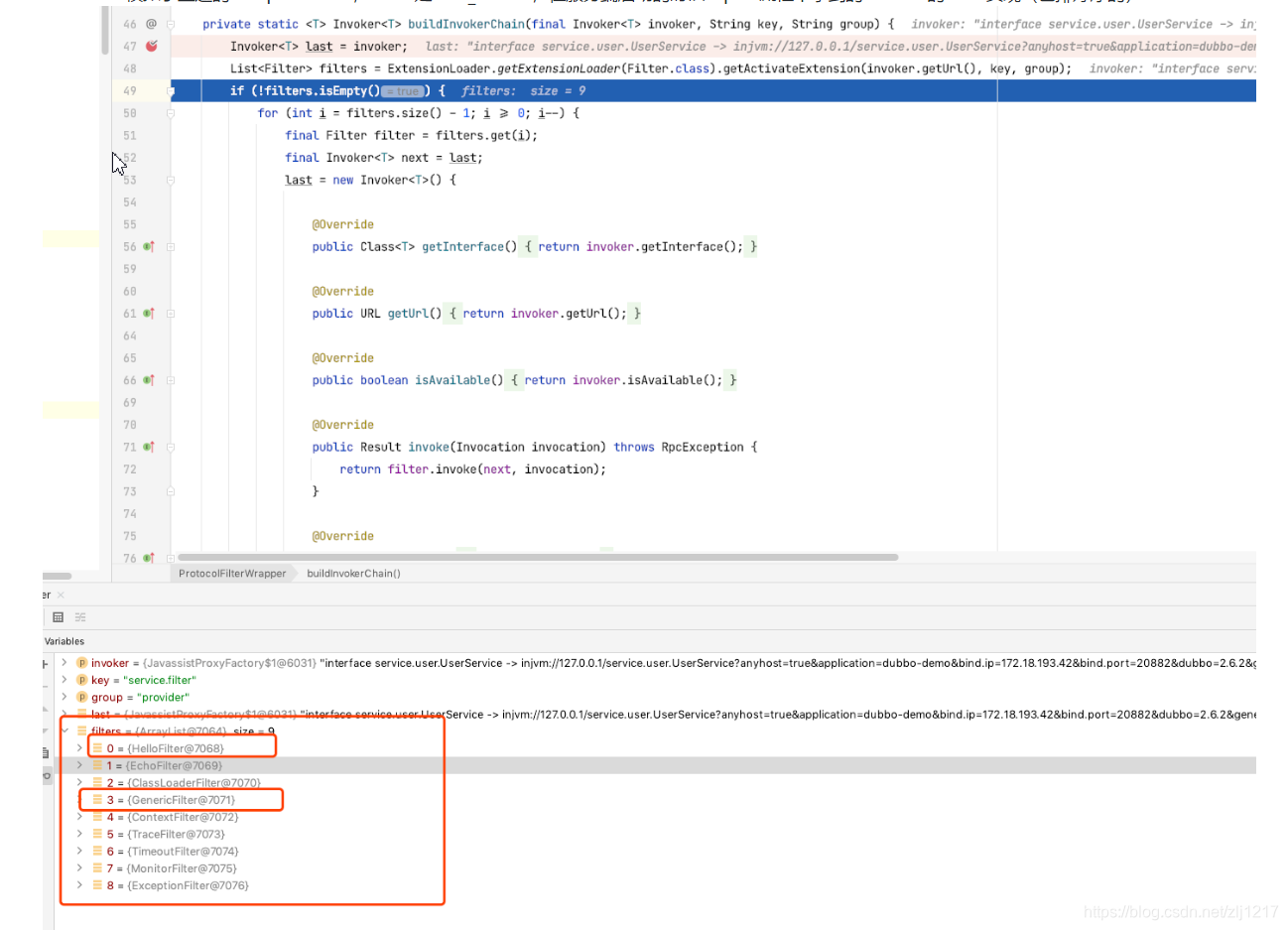Click the editor's horizontal scrollbar
The width and height of the screenshot is (1288, 930).
pyautogui.click(x=538, y=558)
